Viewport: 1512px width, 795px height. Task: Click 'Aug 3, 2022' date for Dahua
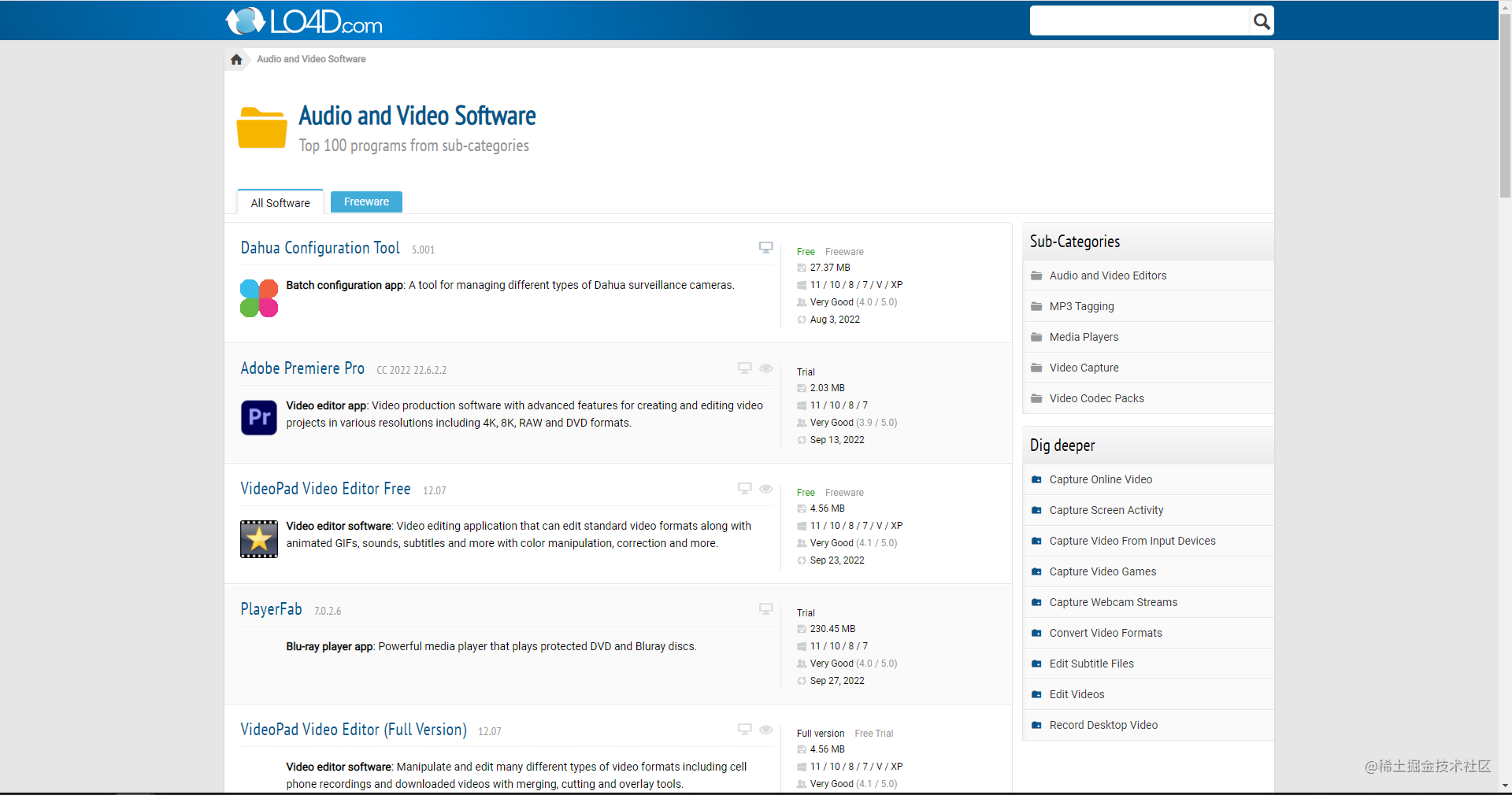tap(835, 320)
